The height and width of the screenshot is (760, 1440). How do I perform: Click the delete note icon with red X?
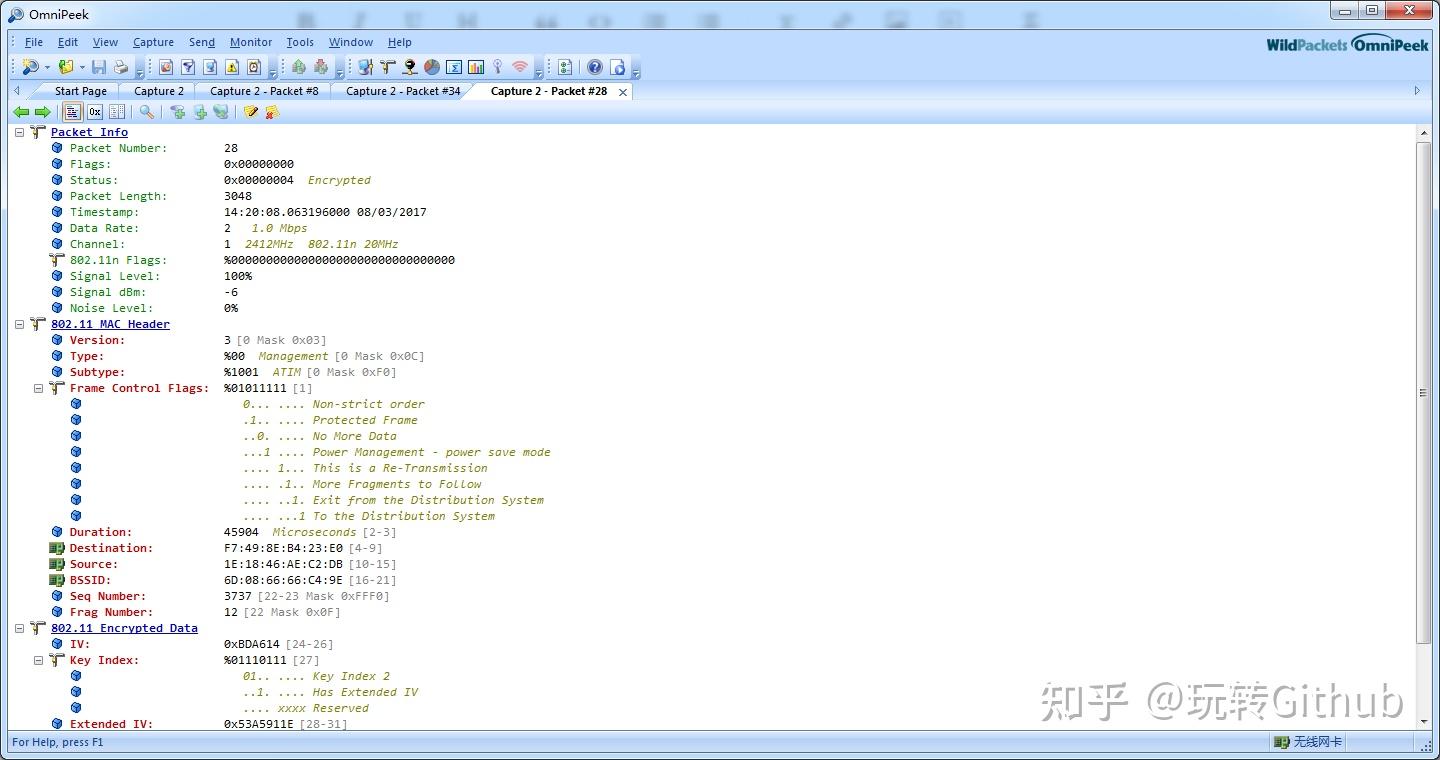click(272, 112)
